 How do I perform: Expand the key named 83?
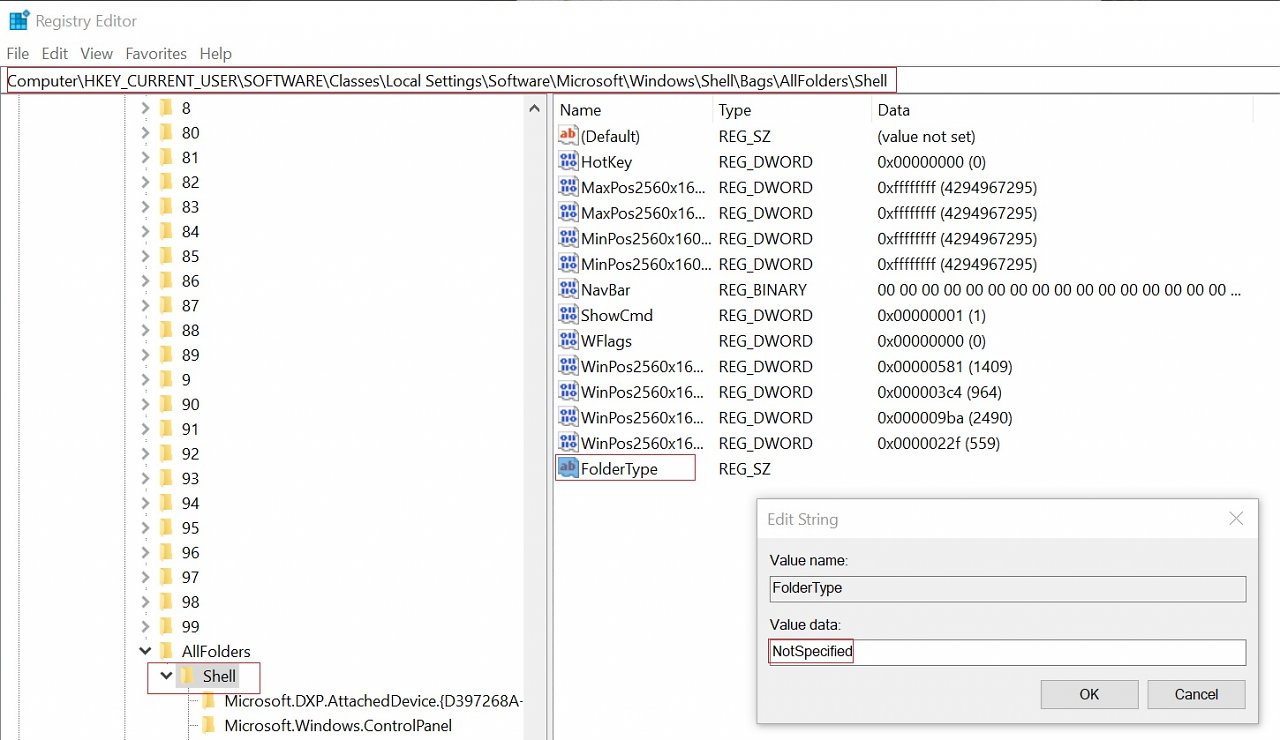tap(145, 207)
